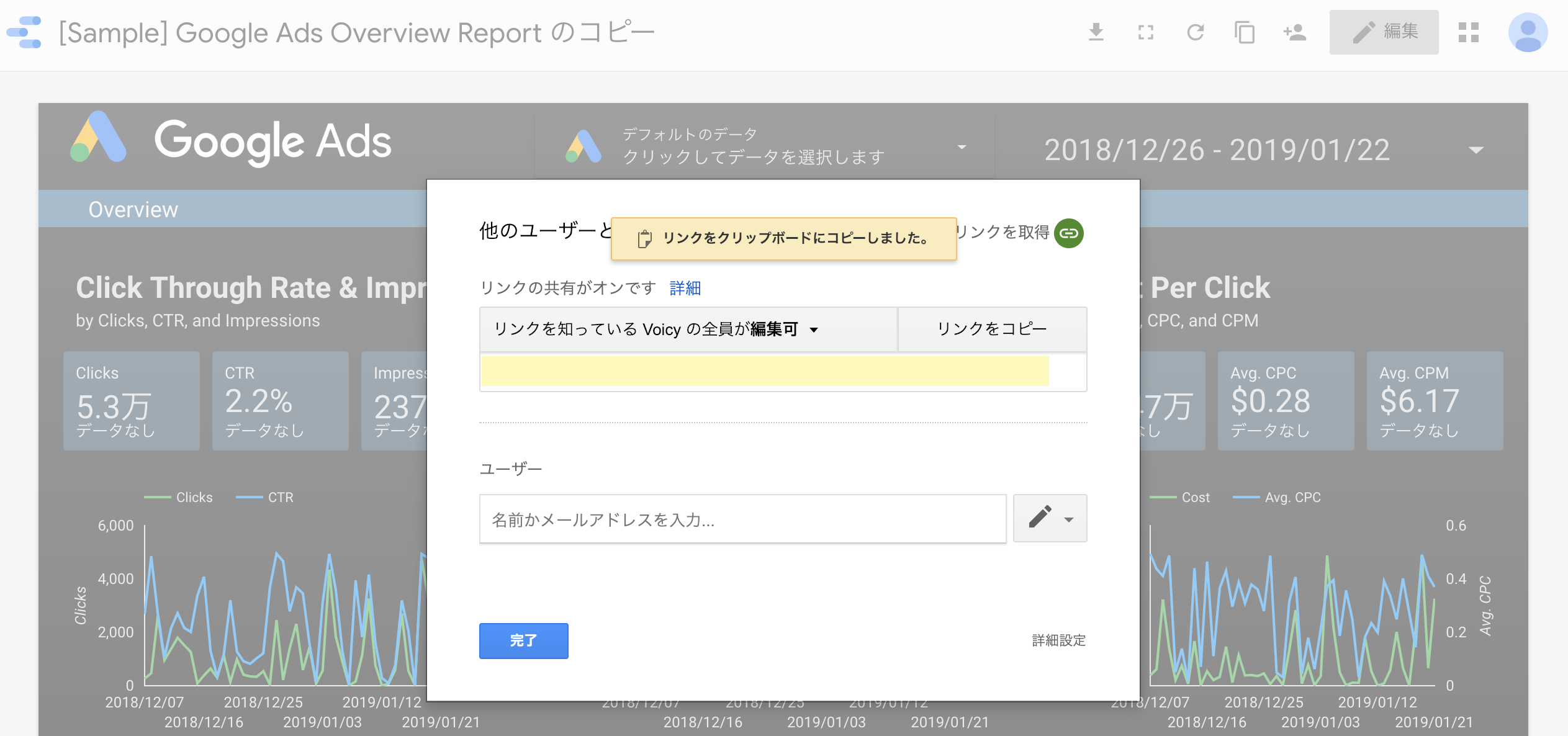This screenshot has height=736, width=1568.
Task: Open the 詳細 link next to link sharing
Action: coord(685,288)
